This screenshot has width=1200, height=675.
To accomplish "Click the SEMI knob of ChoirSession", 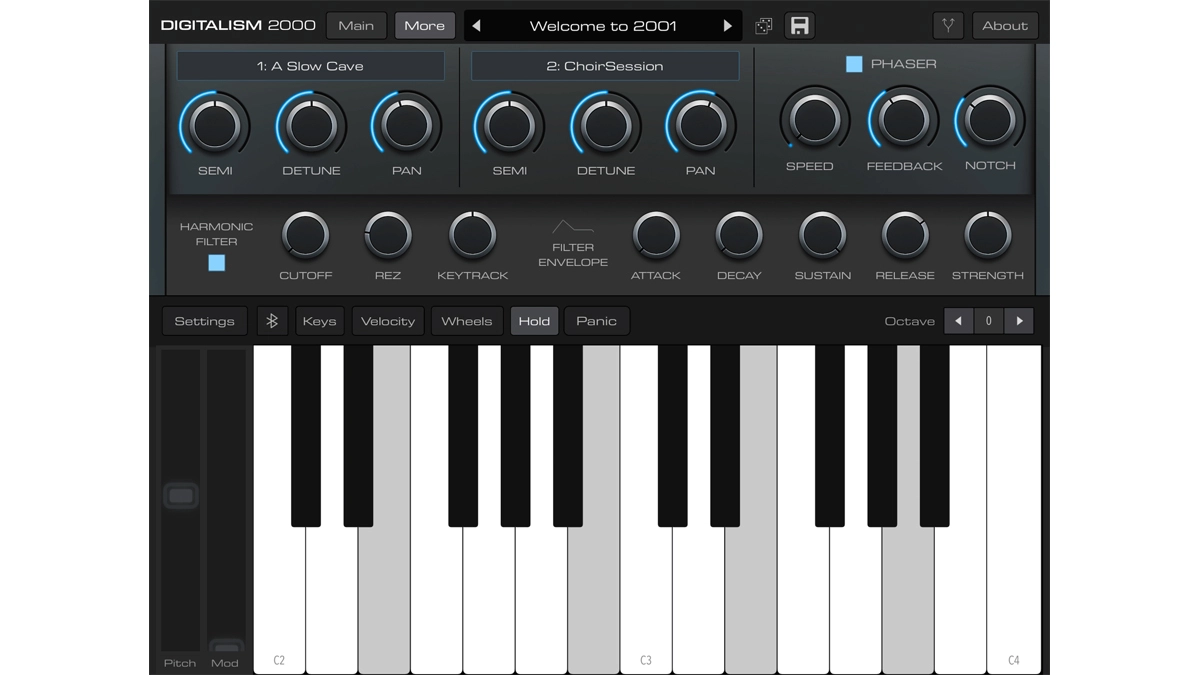I will 509,125.
